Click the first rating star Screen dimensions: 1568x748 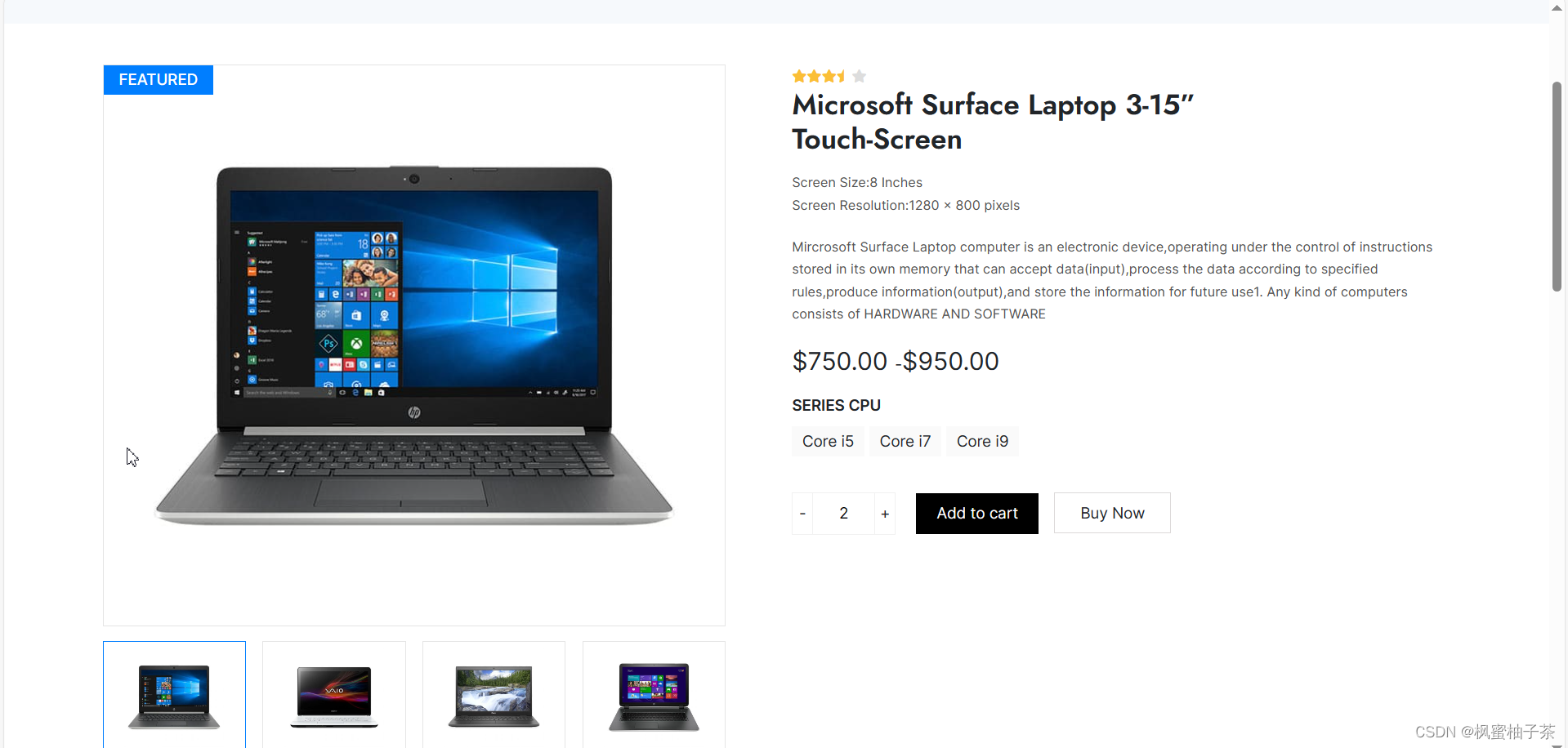(798, 76)
